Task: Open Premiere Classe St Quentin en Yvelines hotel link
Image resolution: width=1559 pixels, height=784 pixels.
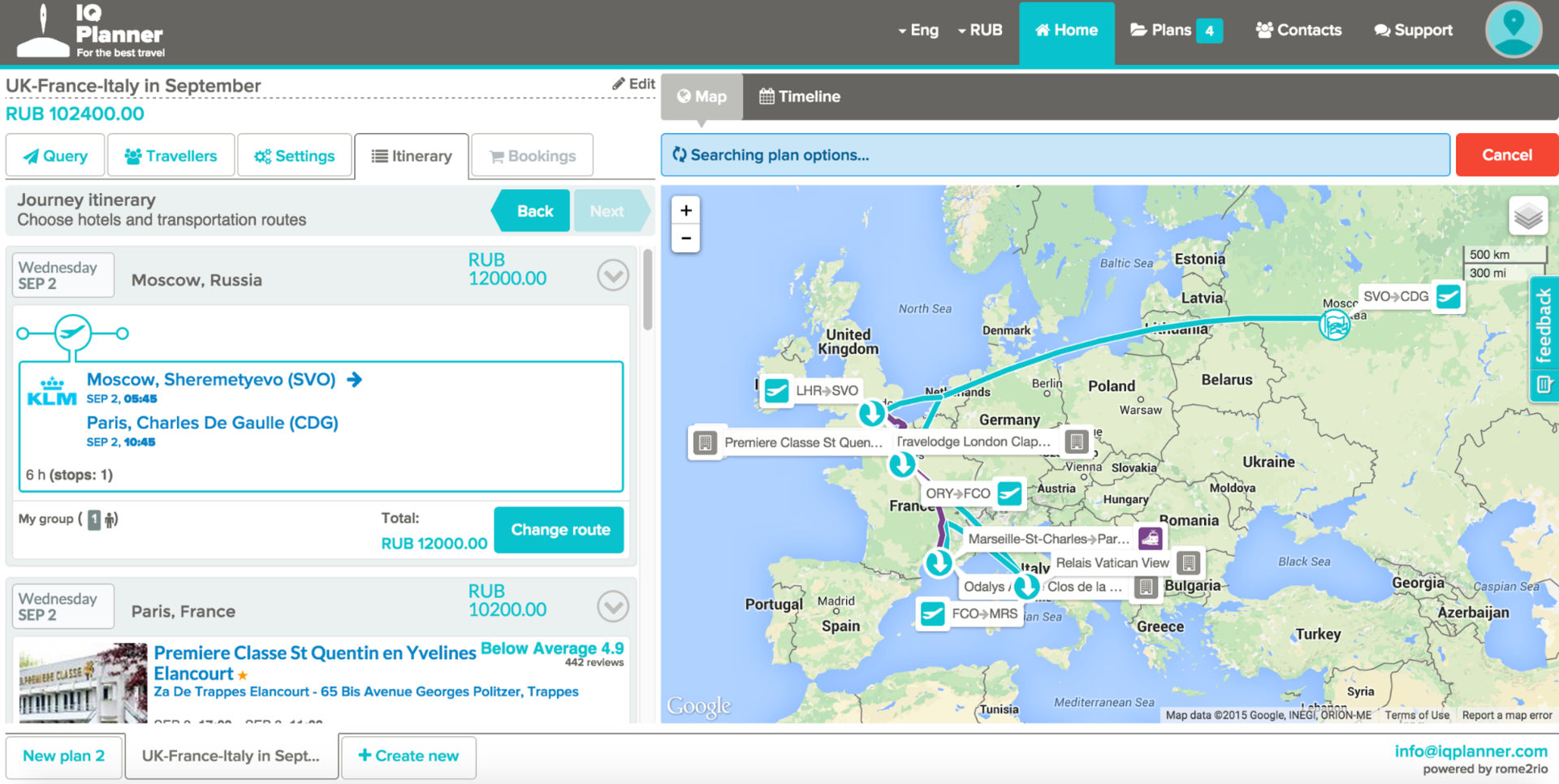Action: click(315, 663)
